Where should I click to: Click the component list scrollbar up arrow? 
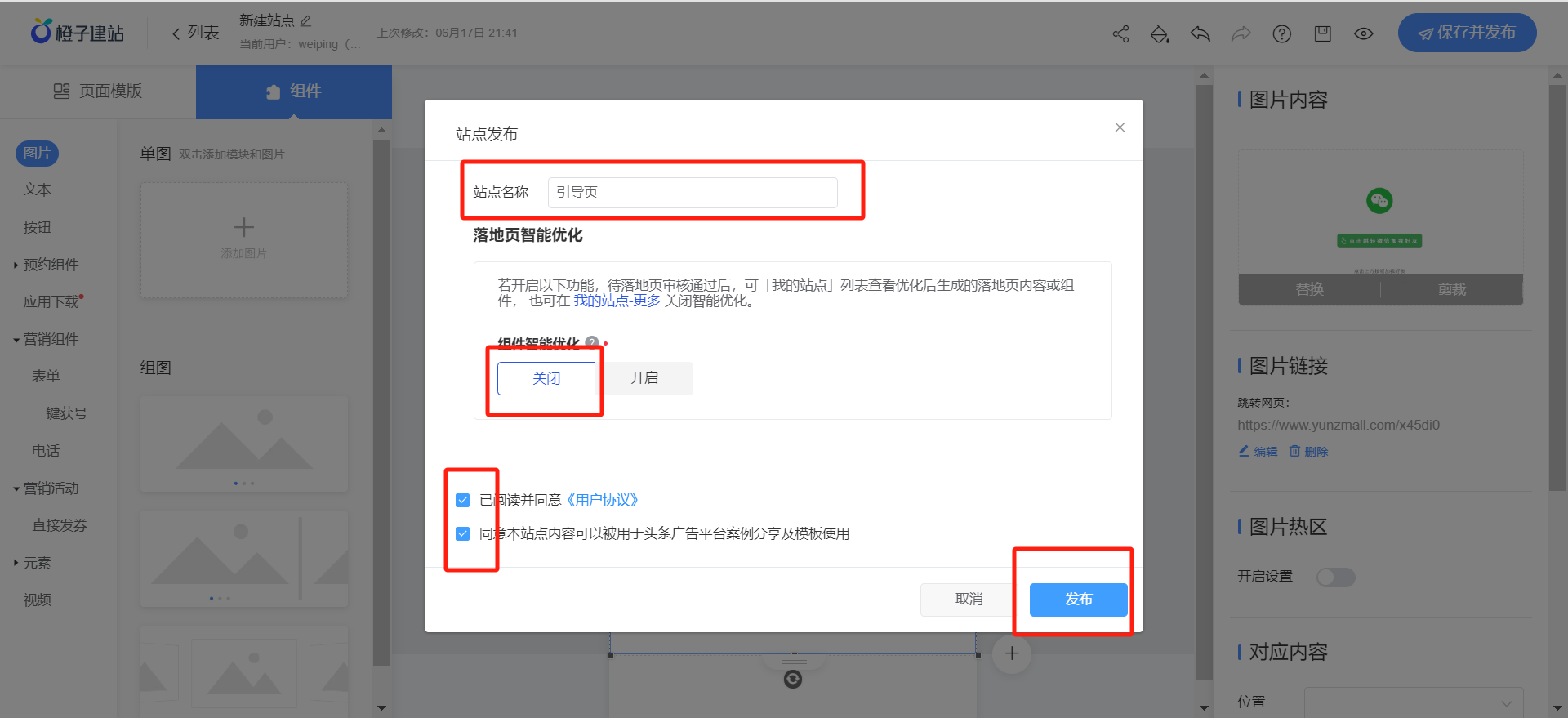coord(381,130)
